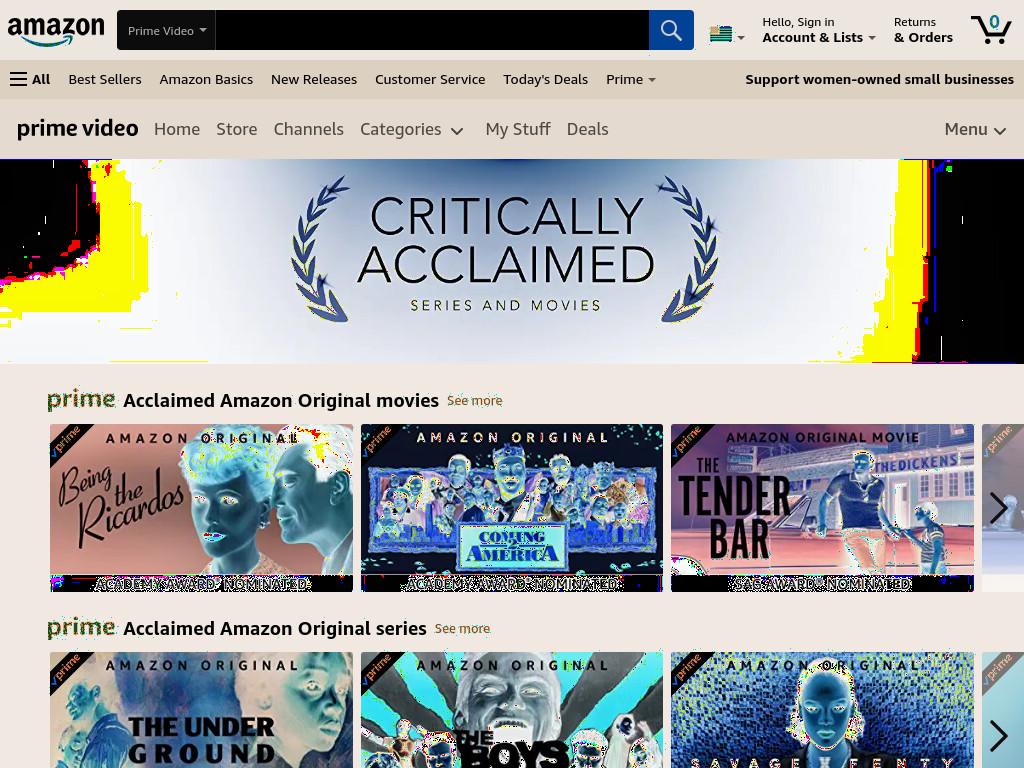Open Being the Ricardos movie card

[201, 508]
